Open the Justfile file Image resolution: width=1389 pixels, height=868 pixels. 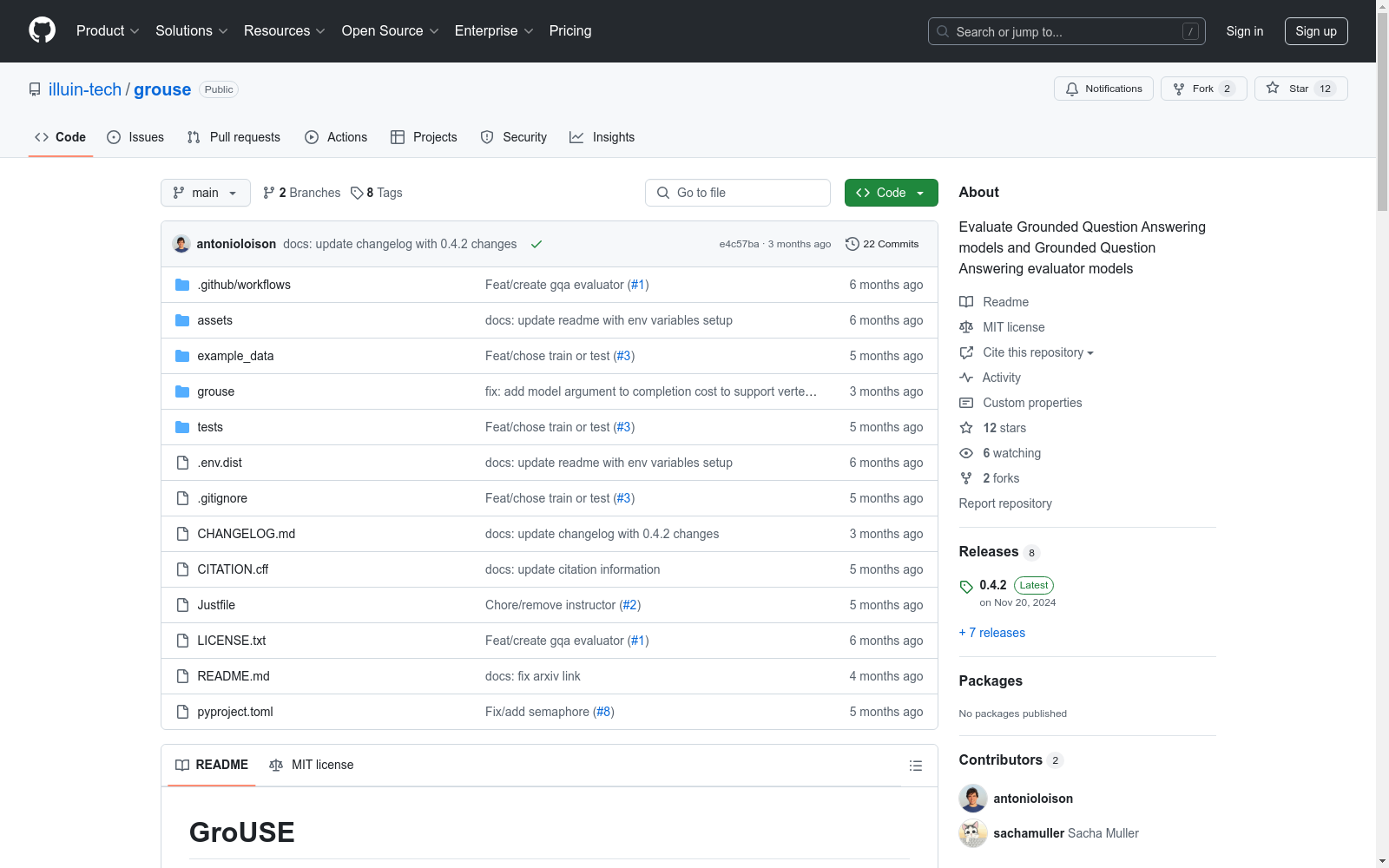[216, 605]
